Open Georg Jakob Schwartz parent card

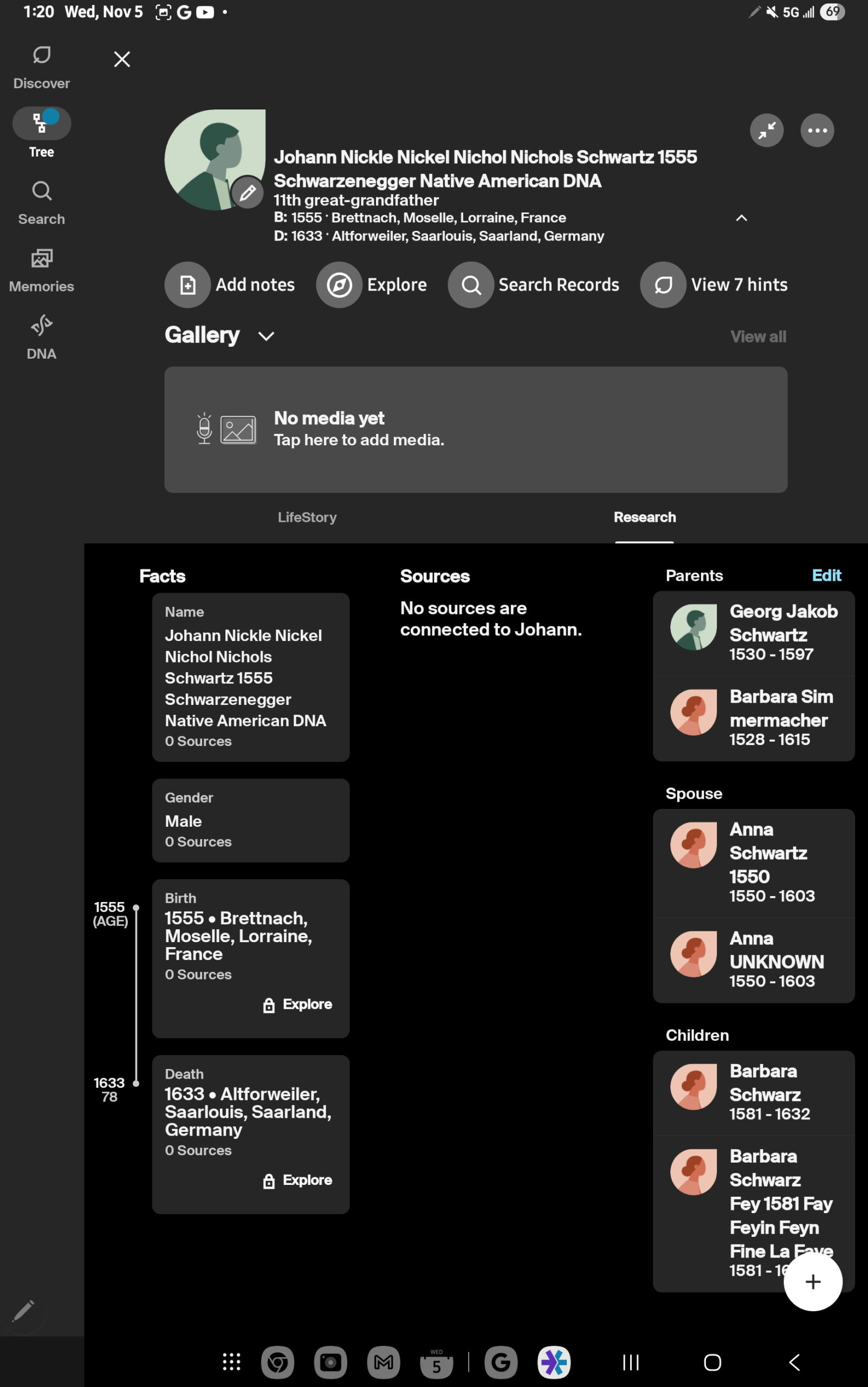coord(753,633)
